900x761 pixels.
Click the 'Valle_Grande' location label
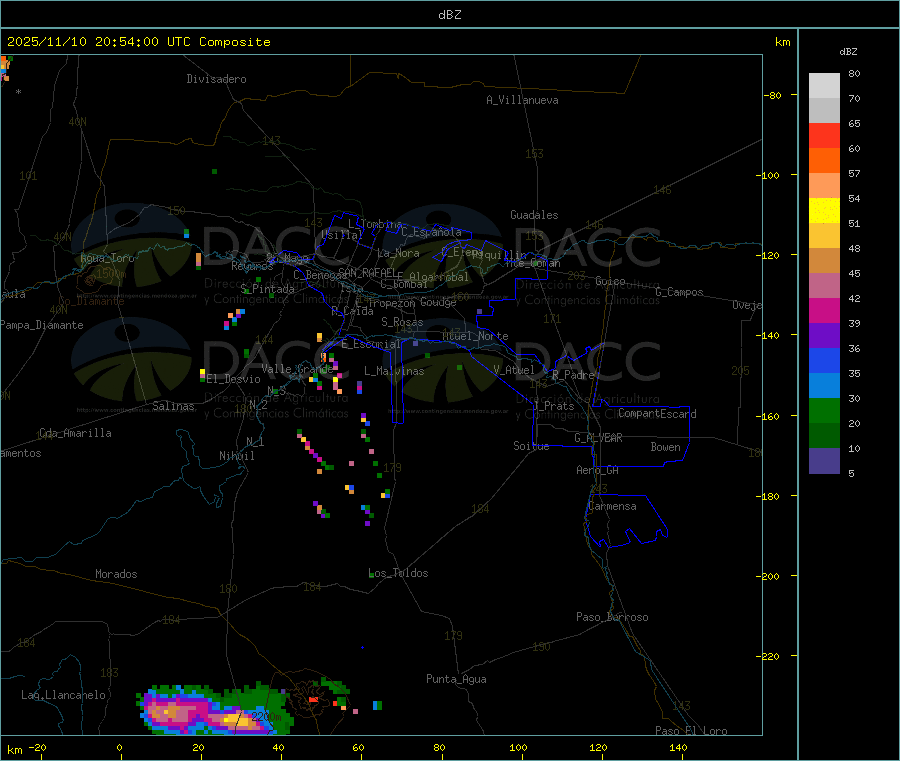297,369
